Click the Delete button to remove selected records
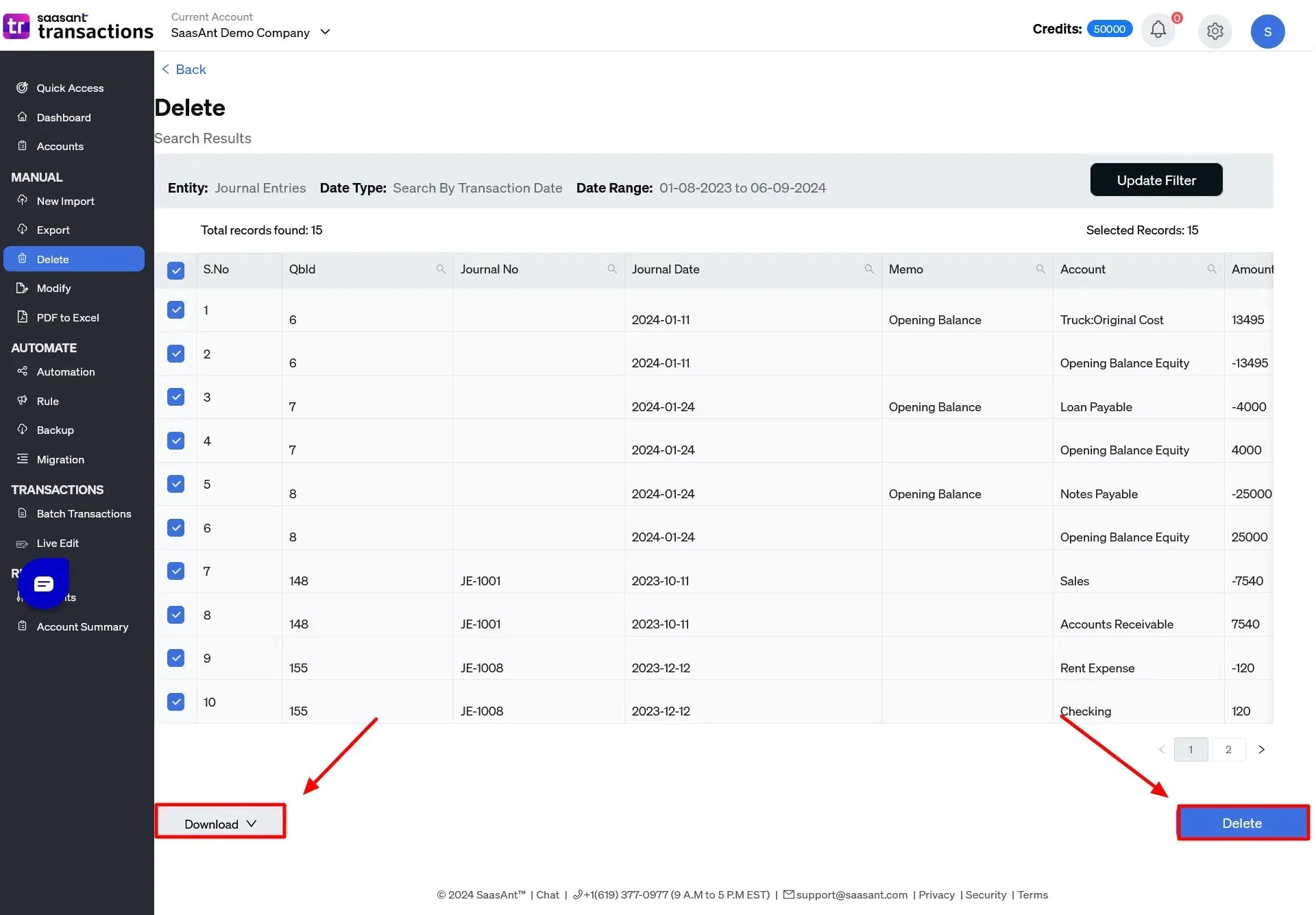The height and width of the screenshot is (915, 1316). [1242, 822]
